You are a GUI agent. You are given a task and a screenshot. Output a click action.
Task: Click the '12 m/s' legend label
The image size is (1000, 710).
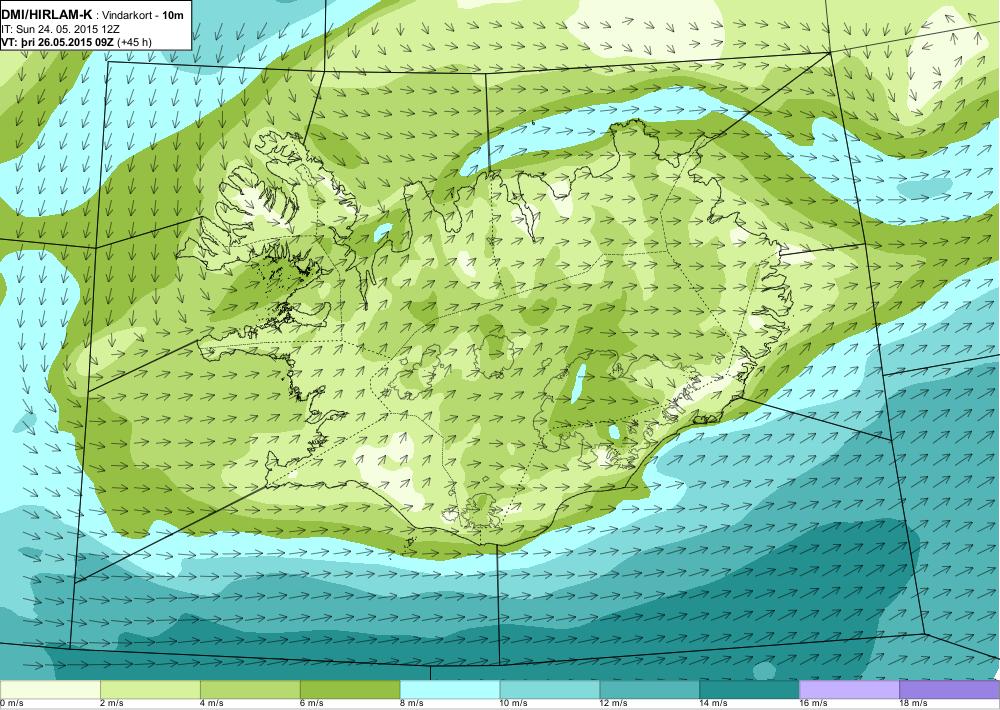point(614,704)
